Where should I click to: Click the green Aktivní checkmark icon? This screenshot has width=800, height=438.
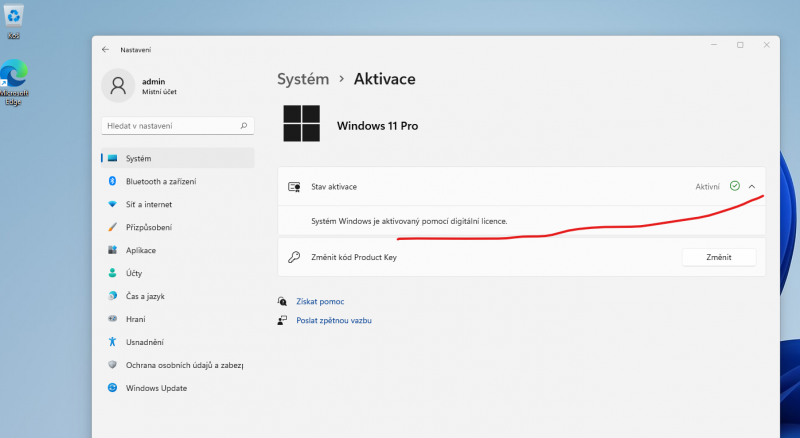(735, 186)
